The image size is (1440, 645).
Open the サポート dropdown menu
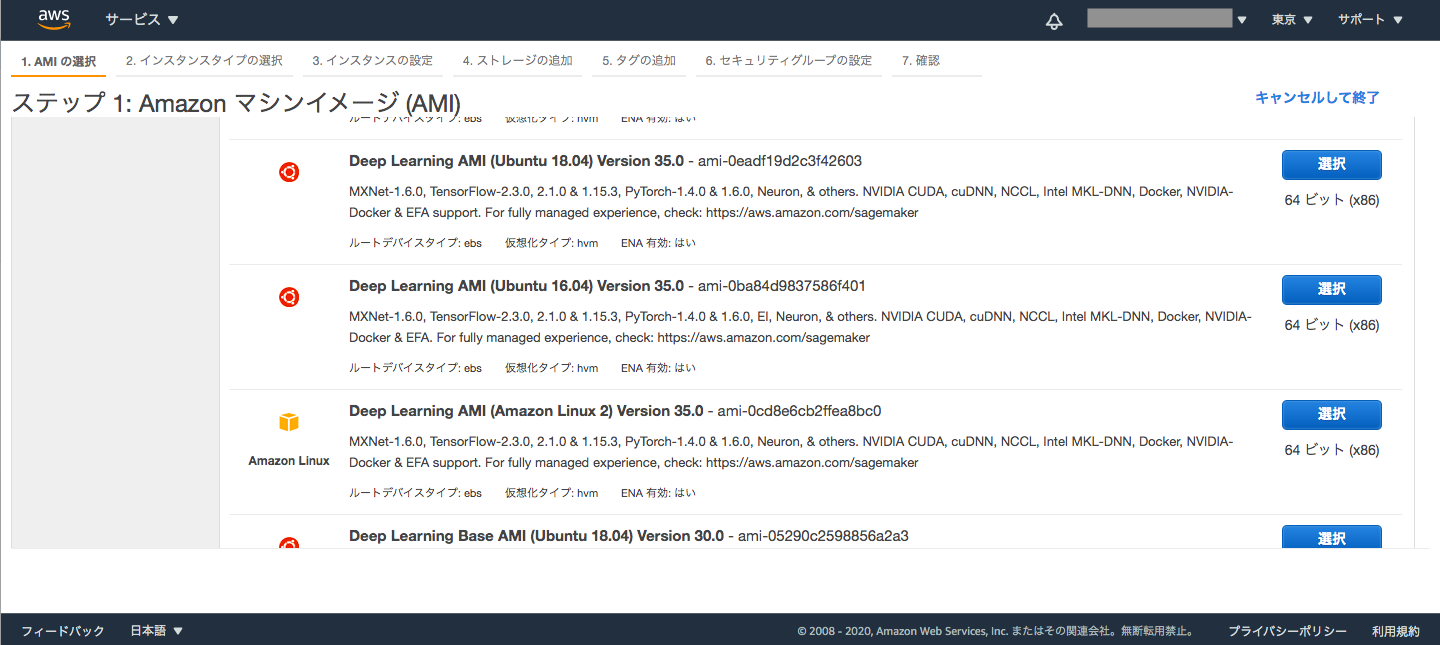tap(1370, 20)
